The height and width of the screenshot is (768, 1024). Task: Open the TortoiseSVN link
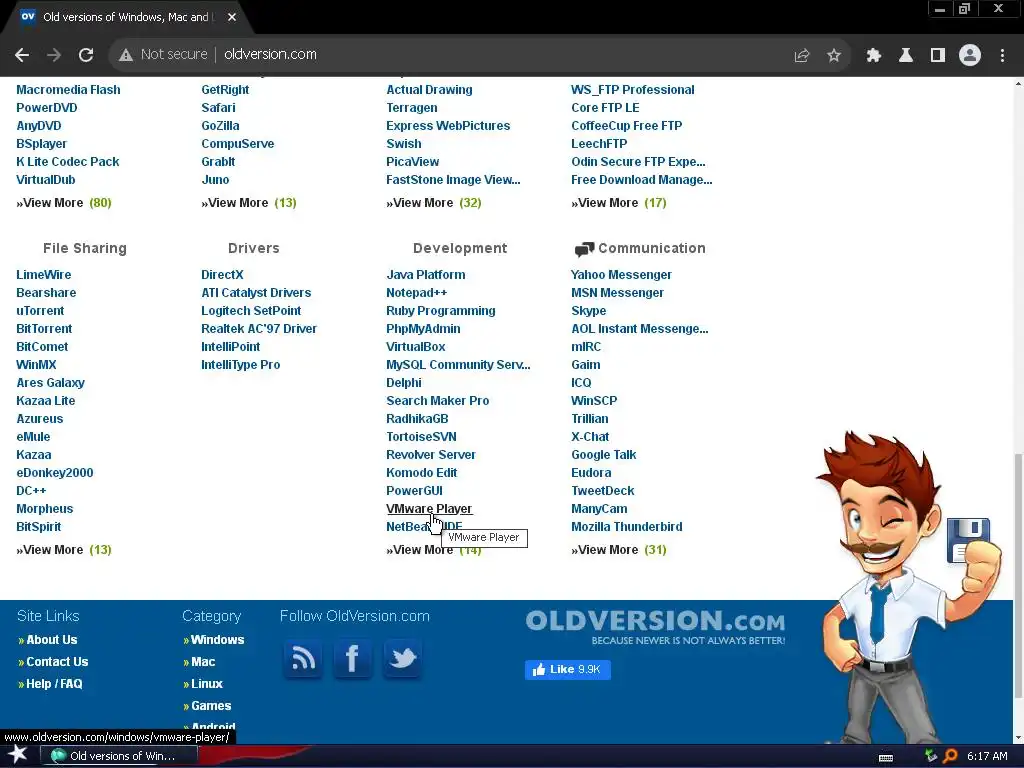(x=421, y=437)
